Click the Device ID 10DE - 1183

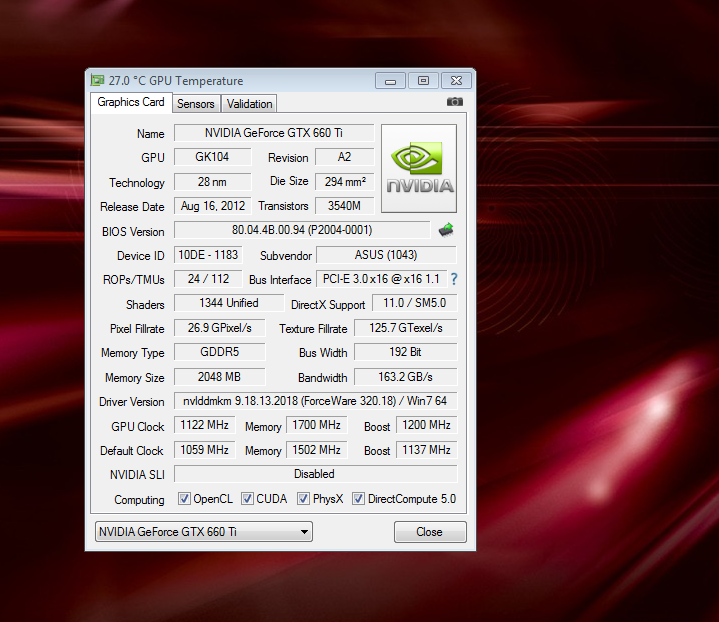point(208,255)
